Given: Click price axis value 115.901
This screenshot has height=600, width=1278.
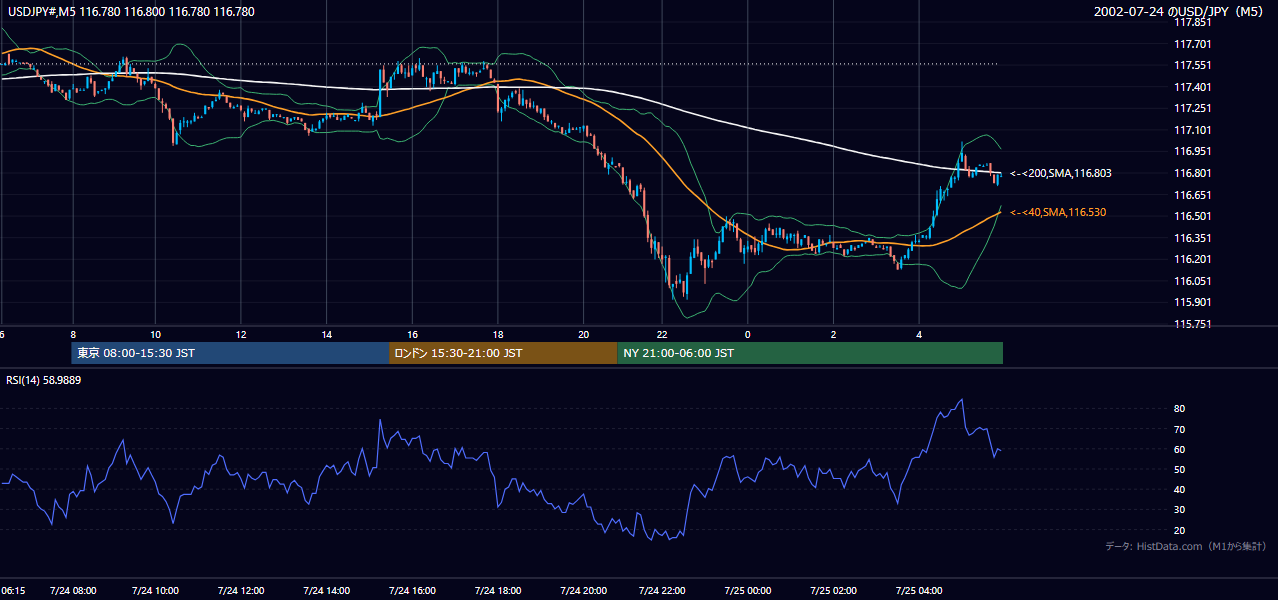Looking at the screenshot, I should pyautogui.click(x=1194, y=302).
